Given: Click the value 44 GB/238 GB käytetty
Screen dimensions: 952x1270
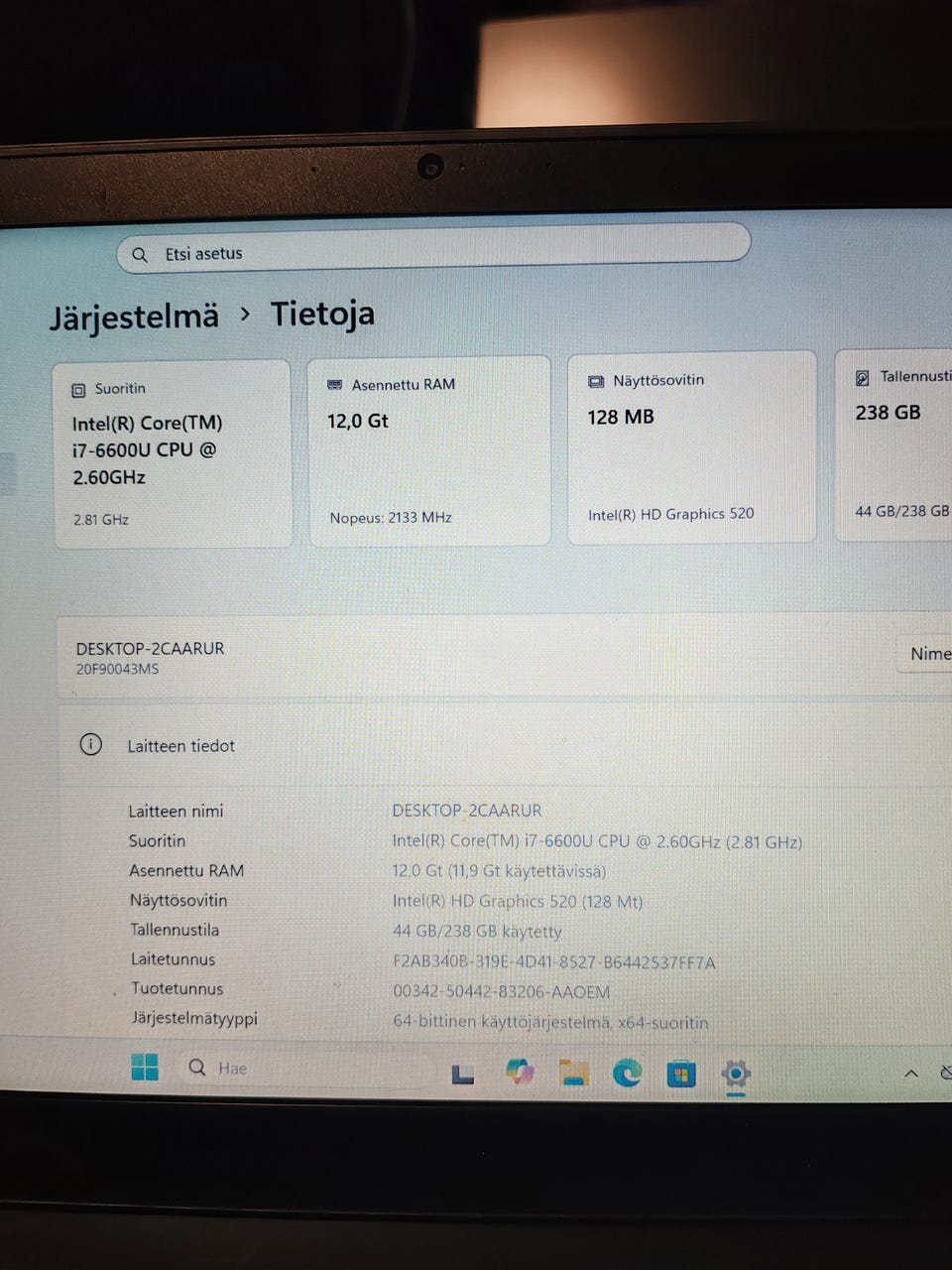Looking at the screenshot, I should click(477, 932).
